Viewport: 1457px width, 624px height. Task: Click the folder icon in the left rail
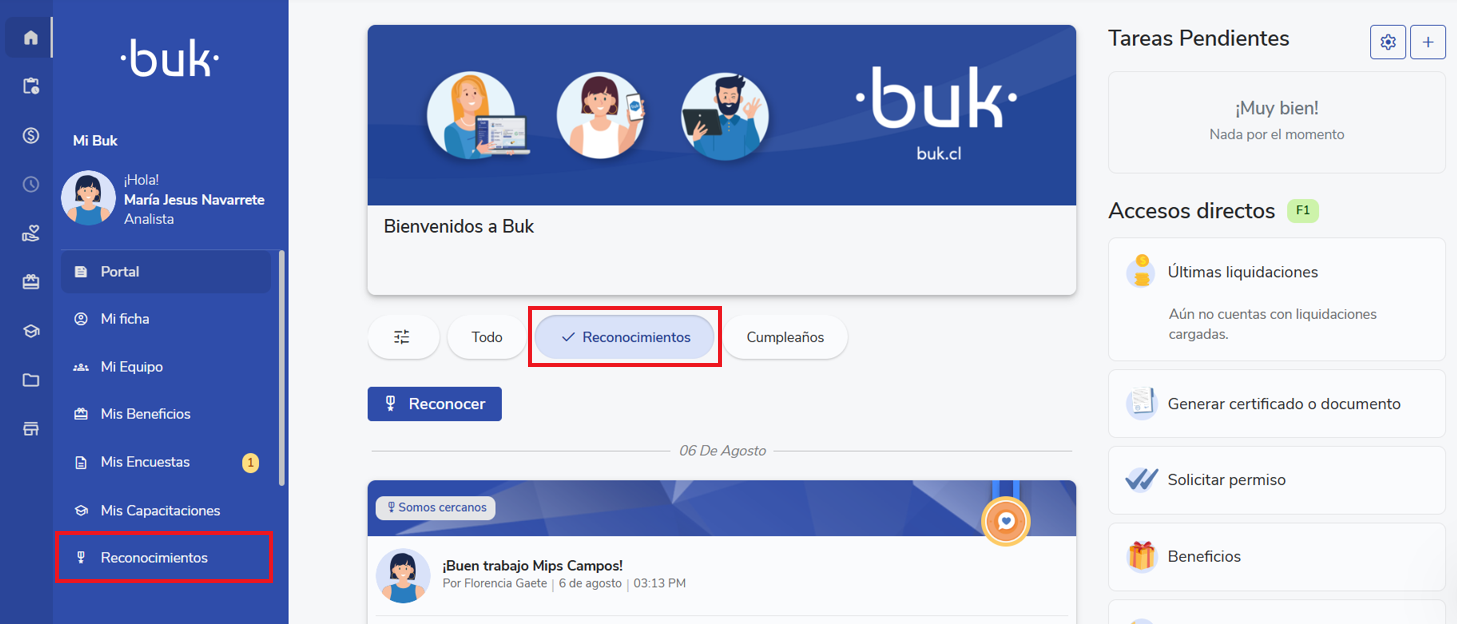tap(30, 380)
